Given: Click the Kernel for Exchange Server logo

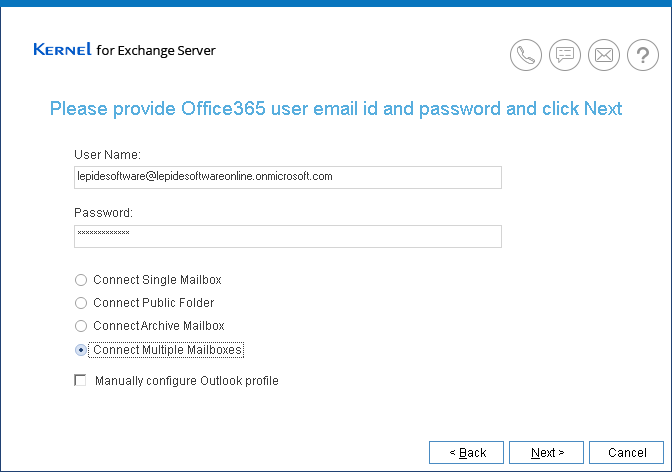Looking at the screenshot, I should coord(124,50).
